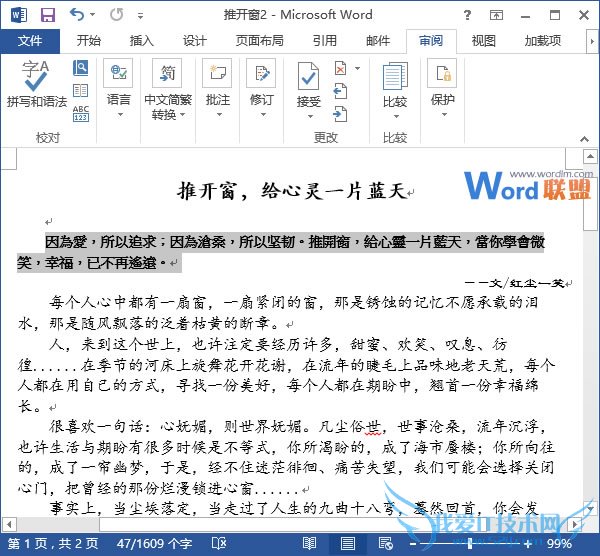Click the ABC 123 Word Count icon

click(x=80, y=114)
